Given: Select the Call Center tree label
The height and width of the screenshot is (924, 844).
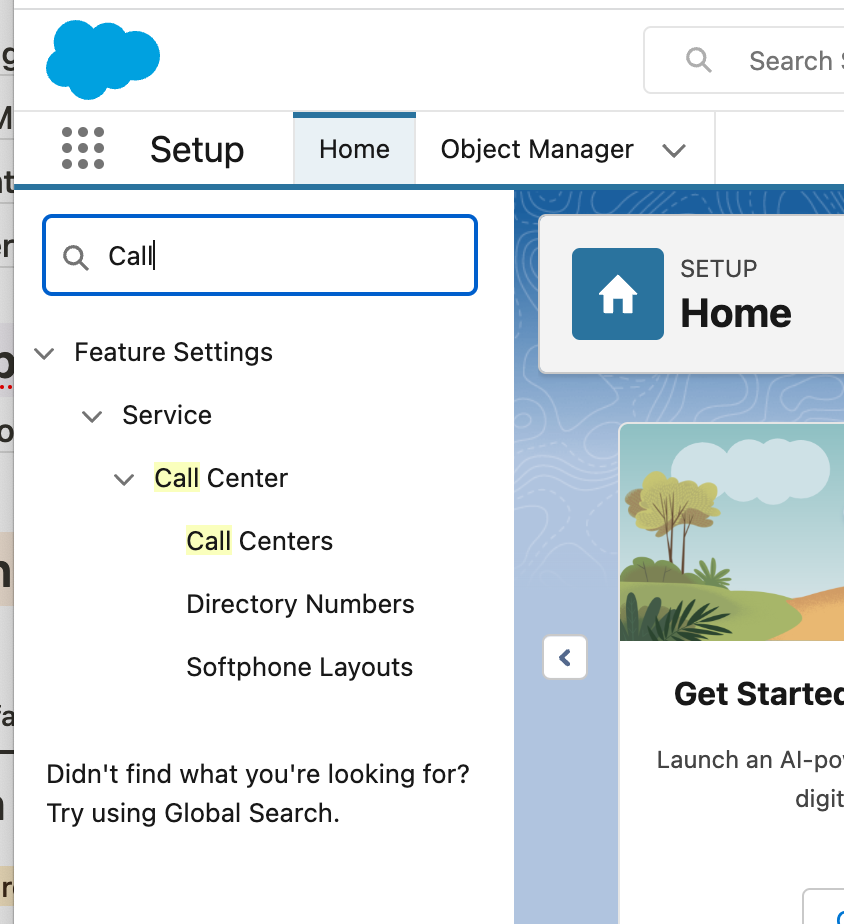Looking at the screenshot, I should [221, 478].
